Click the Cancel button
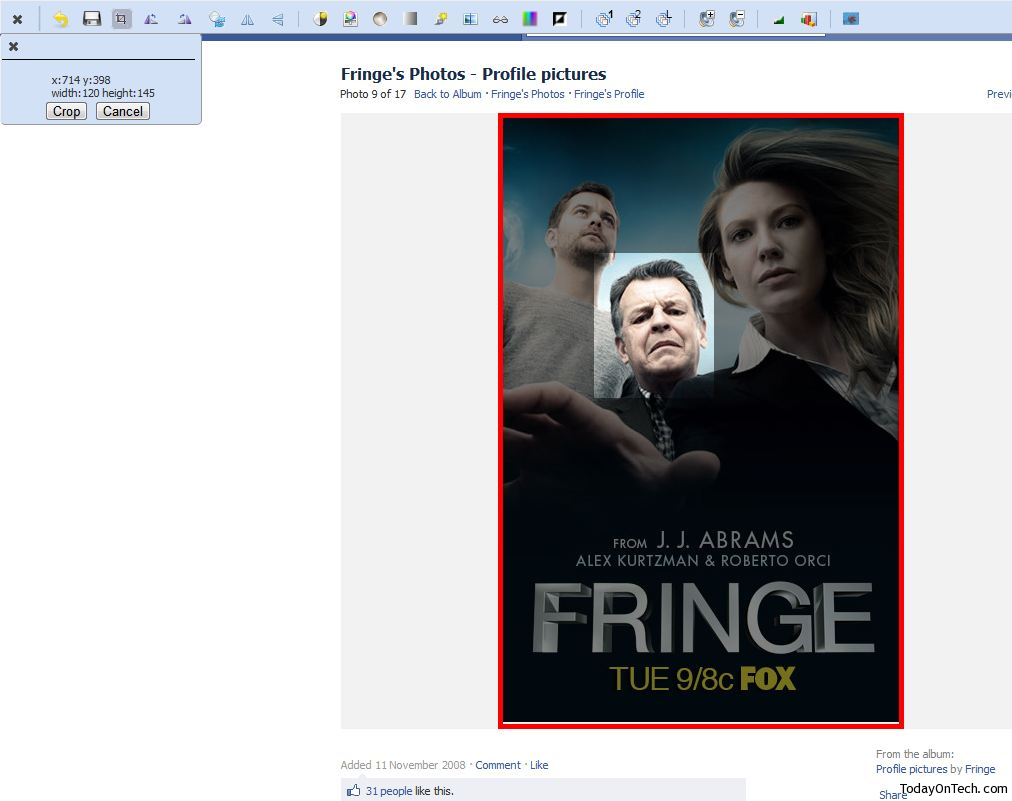Viewport: 1012px width, 801px height. pos(123,111)
